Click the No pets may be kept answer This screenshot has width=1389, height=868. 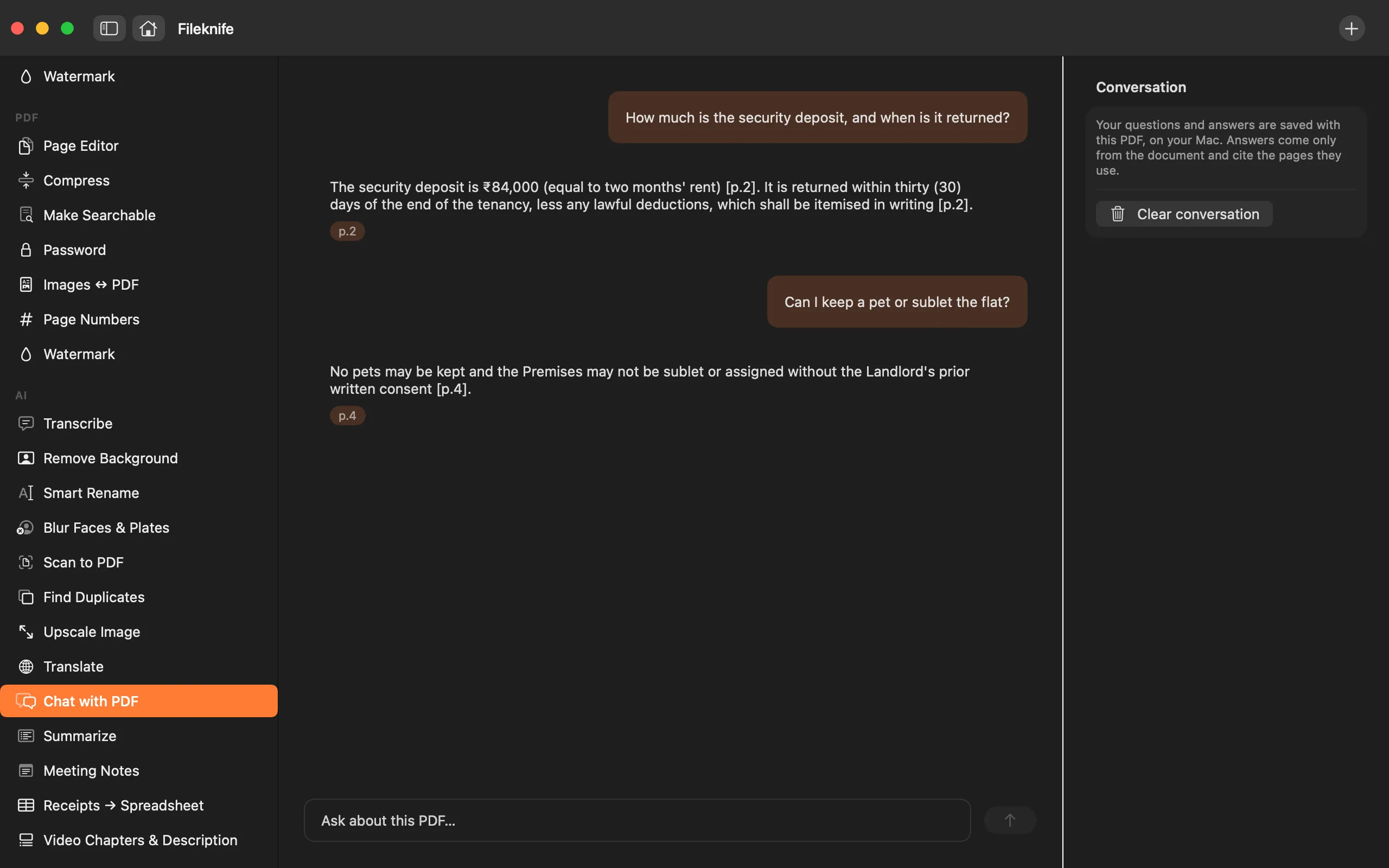(649, 380)
